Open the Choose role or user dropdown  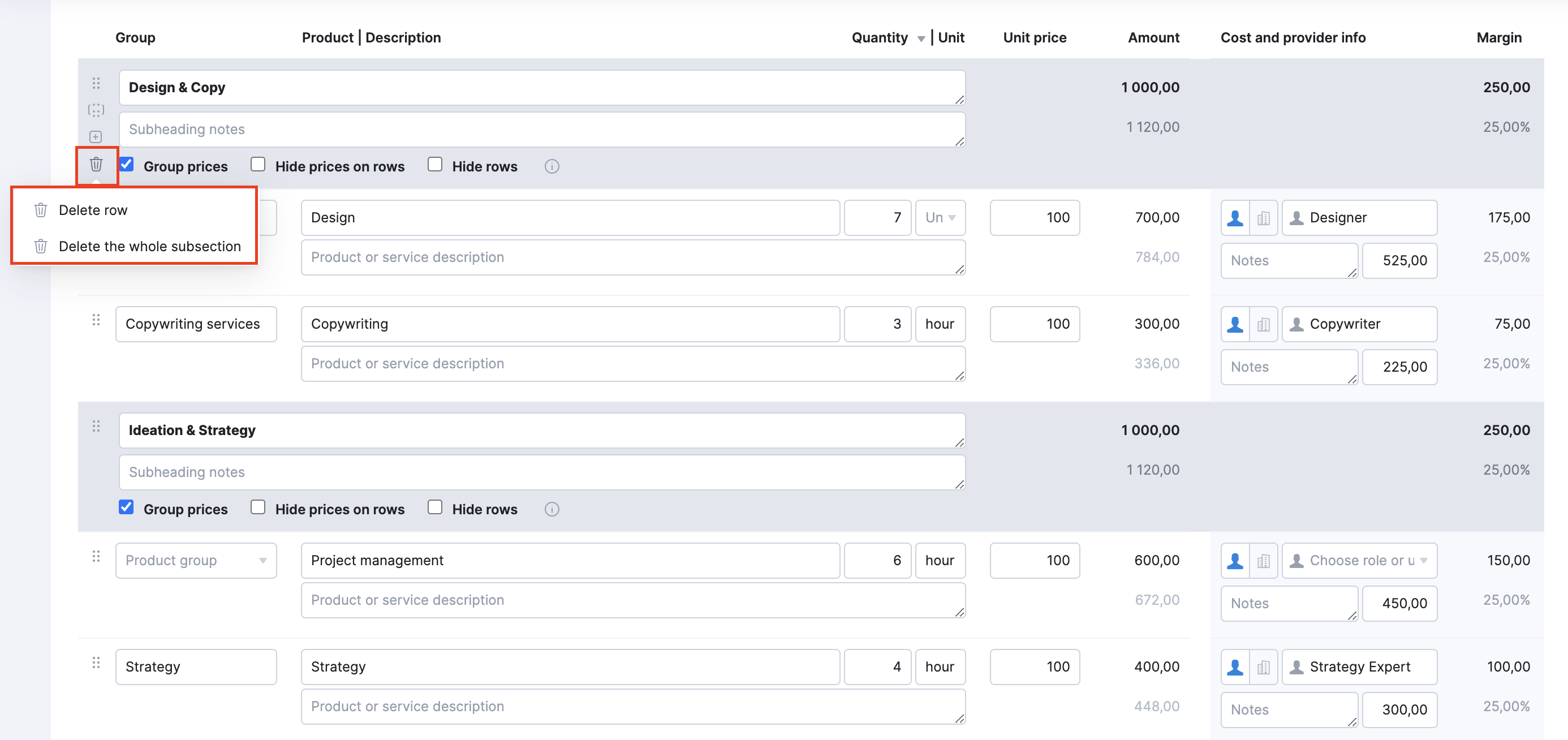[x=1360, y=561]
